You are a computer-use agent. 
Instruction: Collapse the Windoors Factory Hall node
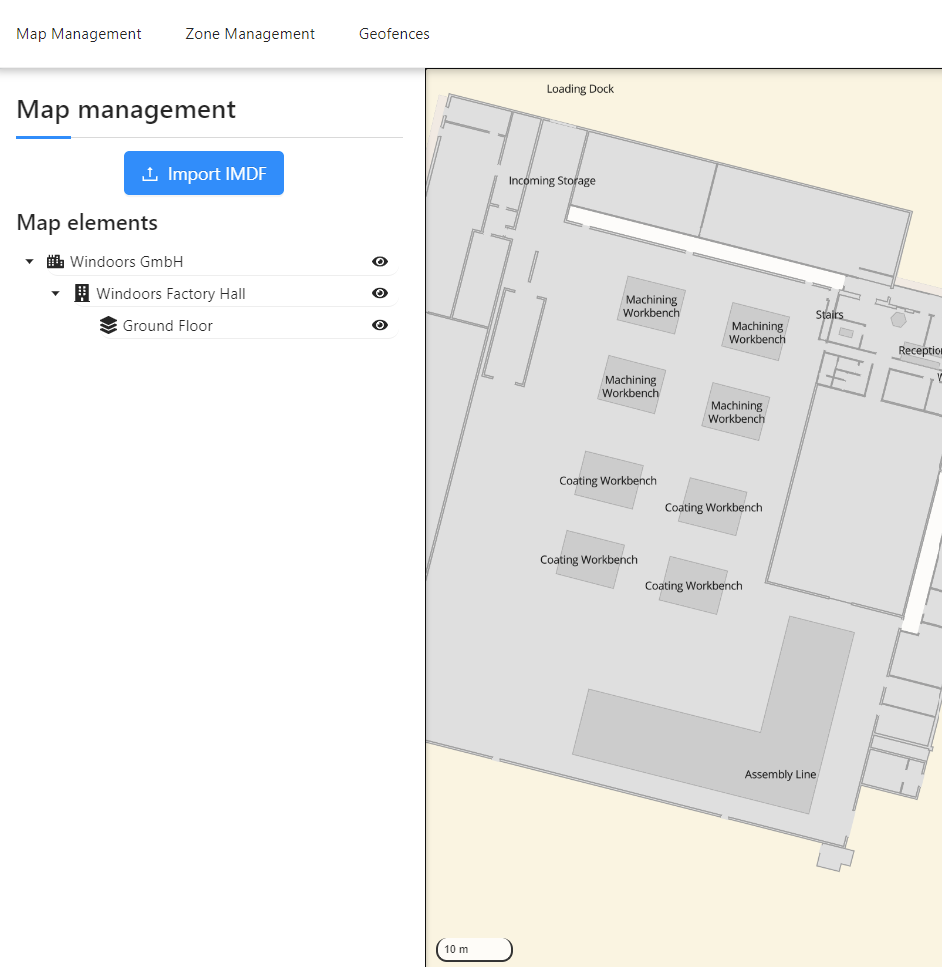pos(56,294)
